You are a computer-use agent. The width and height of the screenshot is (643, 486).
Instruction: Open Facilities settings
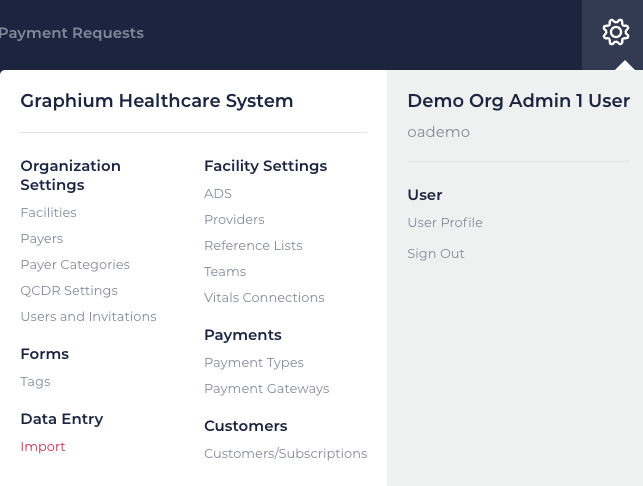click(x=48, y=212)
